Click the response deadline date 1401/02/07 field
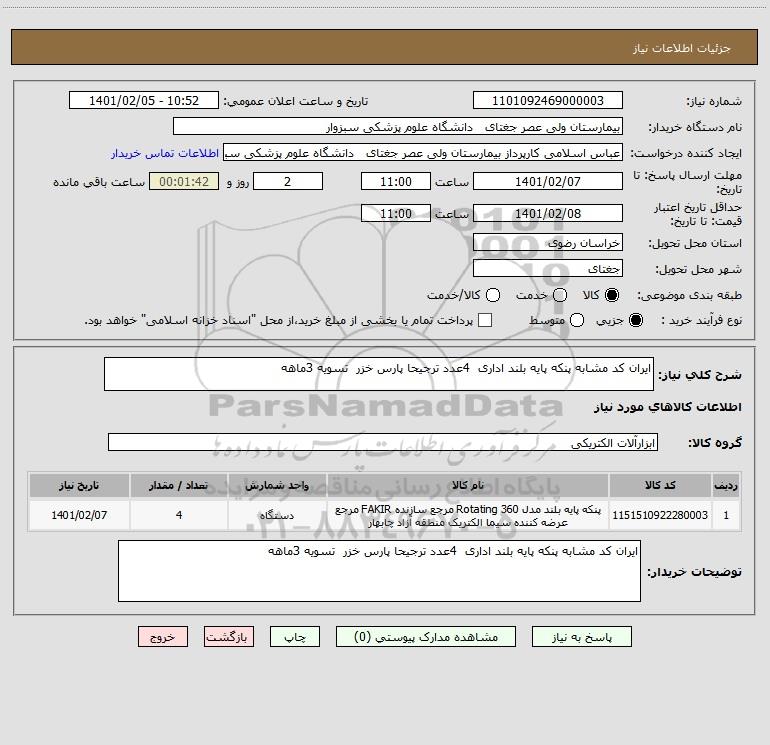Viewport: 770px width, 745px height. (x=548, y=181)
